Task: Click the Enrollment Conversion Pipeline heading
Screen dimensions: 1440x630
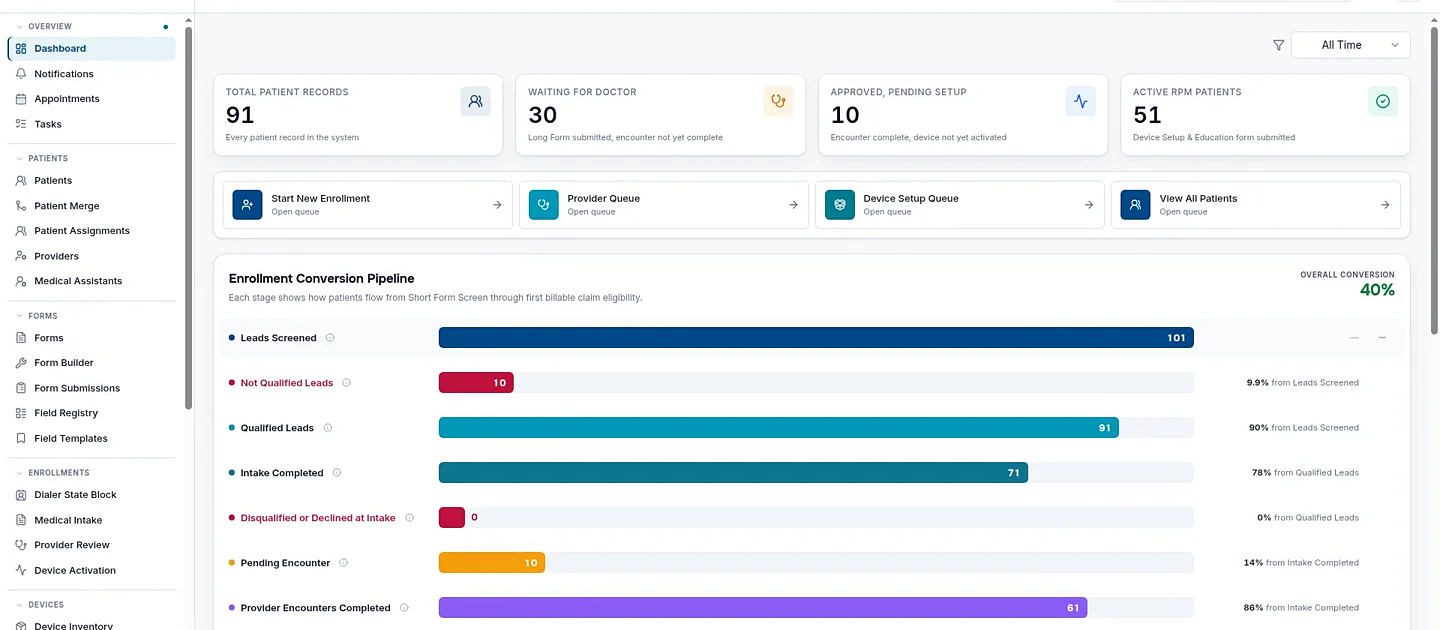Action: point(321,279)
